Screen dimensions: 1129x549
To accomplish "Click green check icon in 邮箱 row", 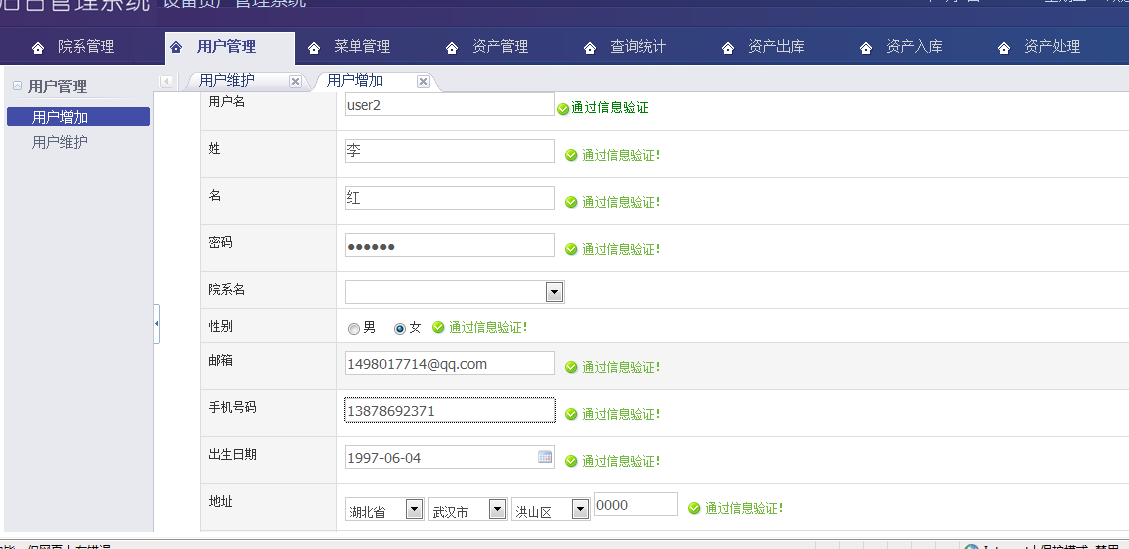I will 571,367.
